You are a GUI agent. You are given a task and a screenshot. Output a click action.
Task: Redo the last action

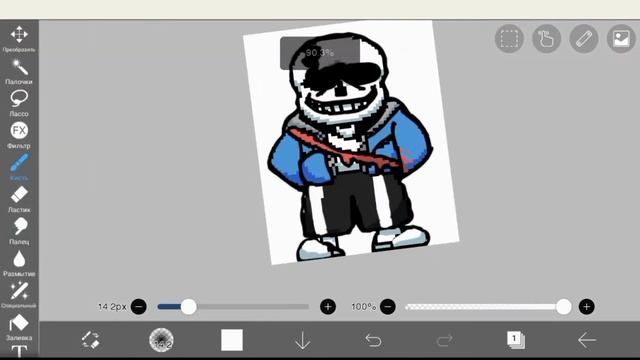[x=444, y=340]
